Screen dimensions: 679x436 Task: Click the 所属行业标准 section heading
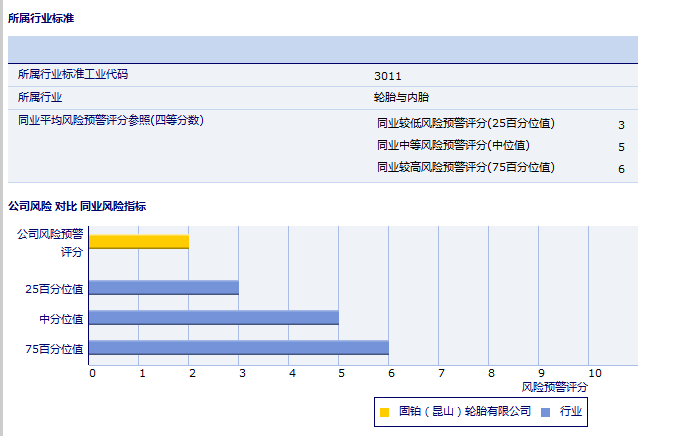click(x=40, y=18)
